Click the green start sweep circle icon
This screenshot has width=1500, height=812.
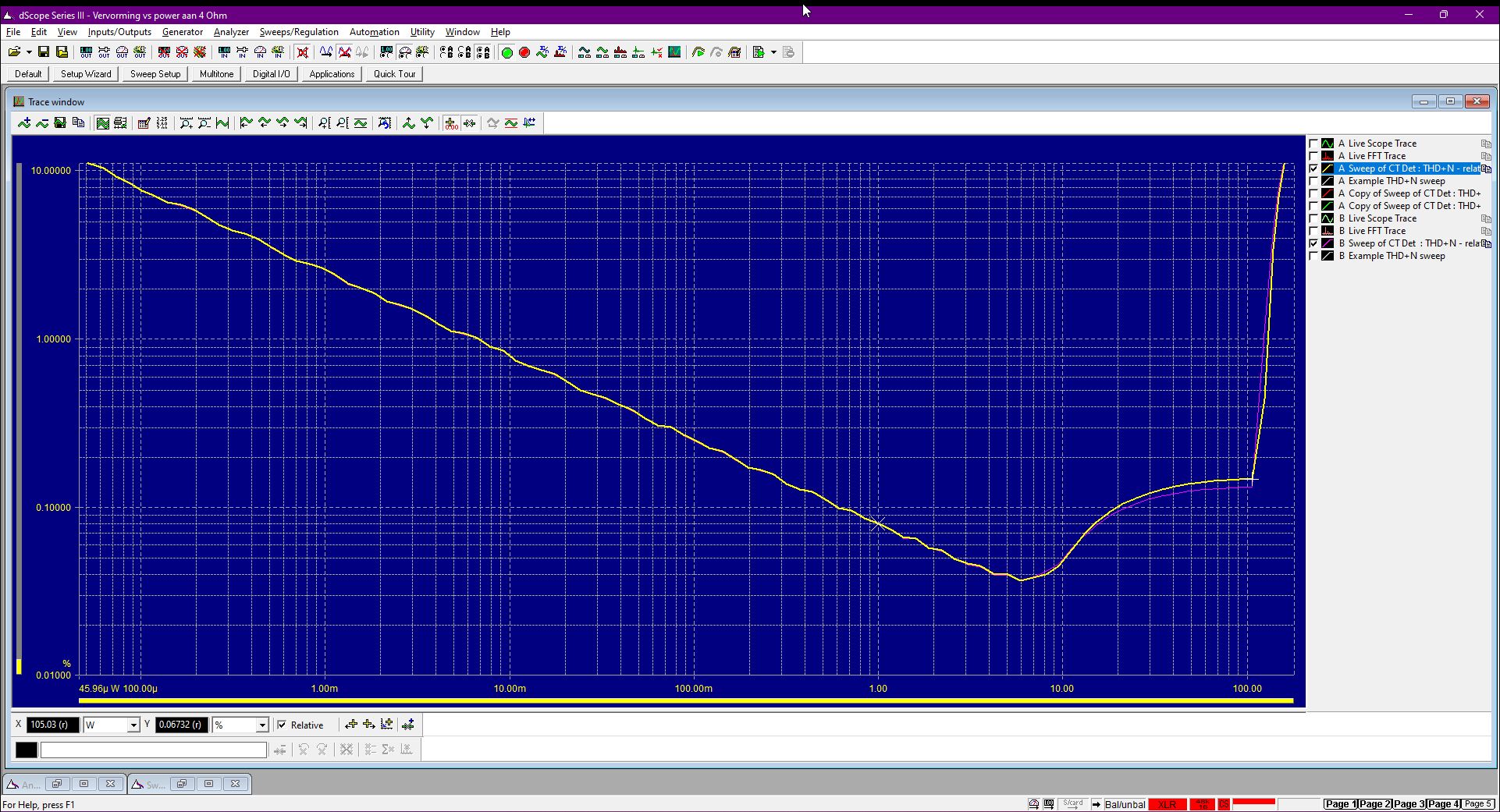coord(507,52)
